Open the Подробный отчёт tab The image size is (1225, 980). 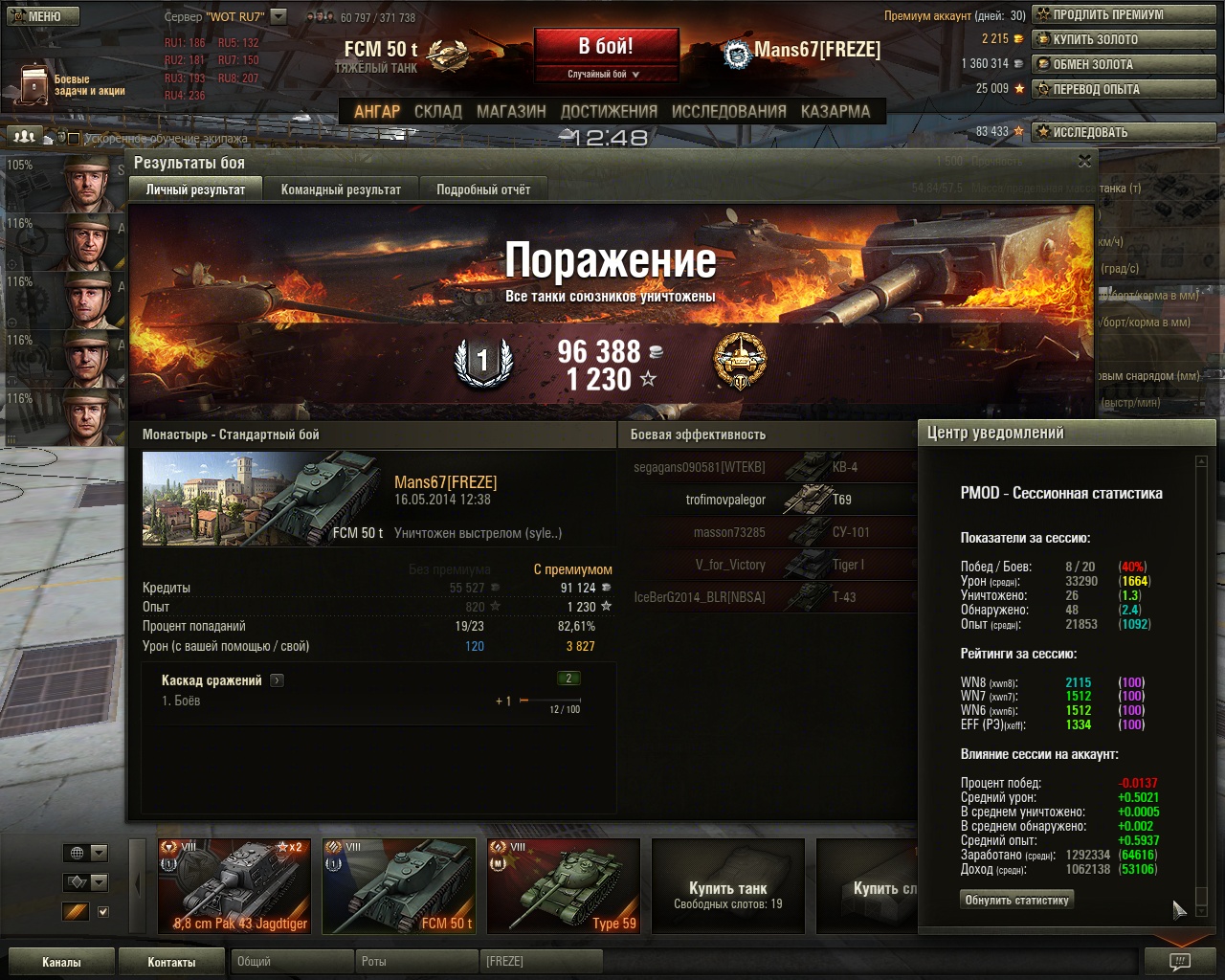click(483, 189)
